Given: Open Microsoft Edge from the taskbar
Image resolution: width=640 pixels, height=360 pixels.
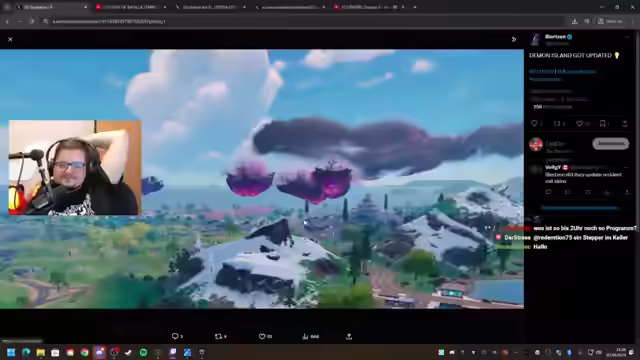Looking at the screenshot, I should click(26, 352).
